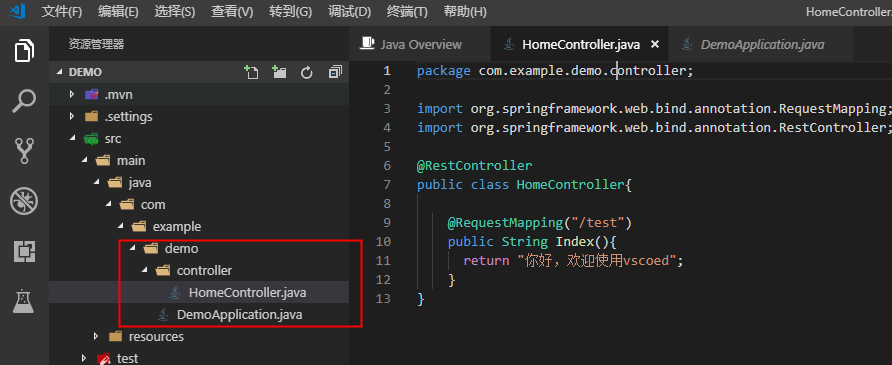
Task: Collapse the controller folder
Action: click(x=144, y=271)
